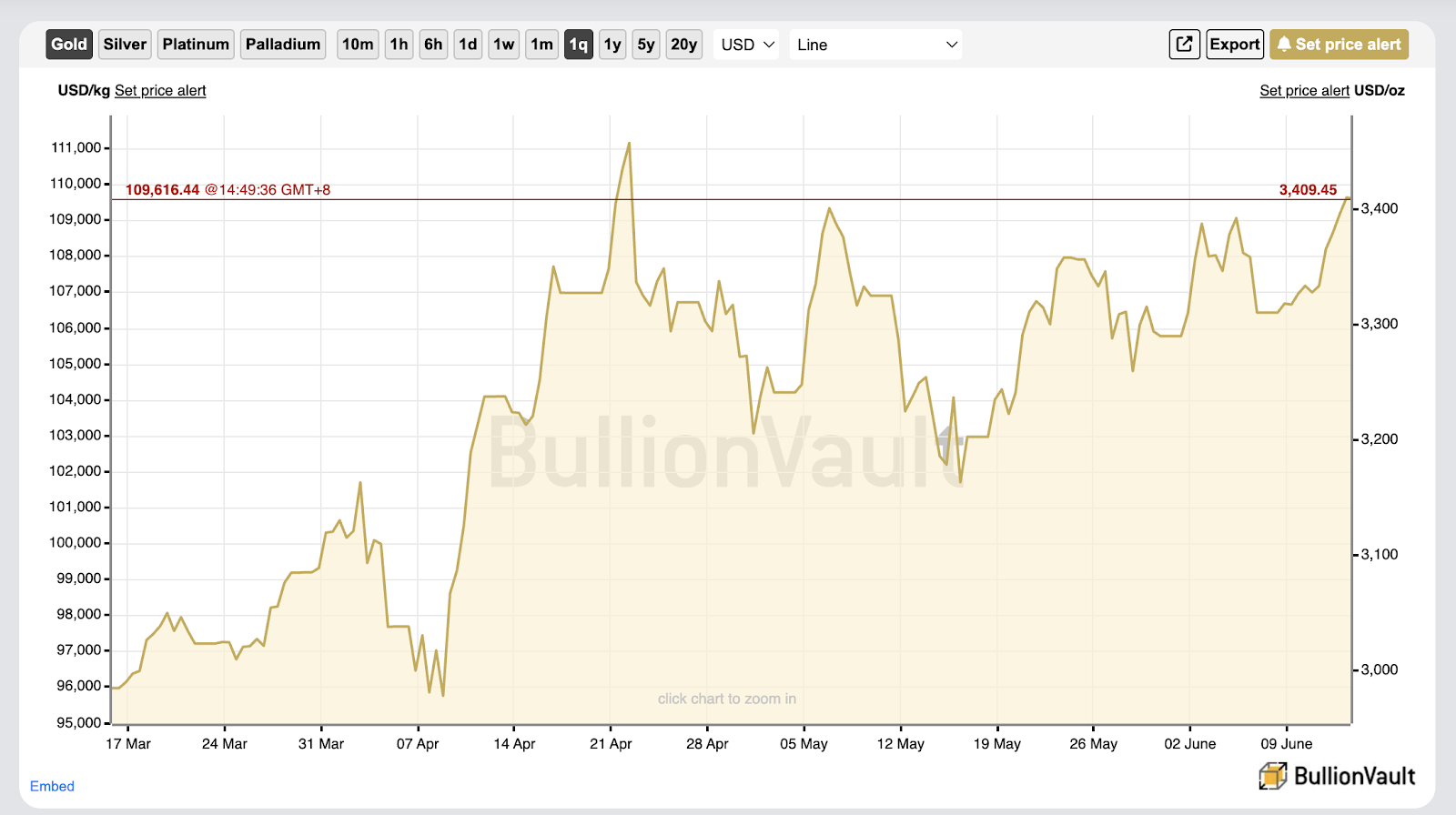Viewport: 1456px width, 815px height.
Task: Set chart range to 1h
Action: coord(399,44)
